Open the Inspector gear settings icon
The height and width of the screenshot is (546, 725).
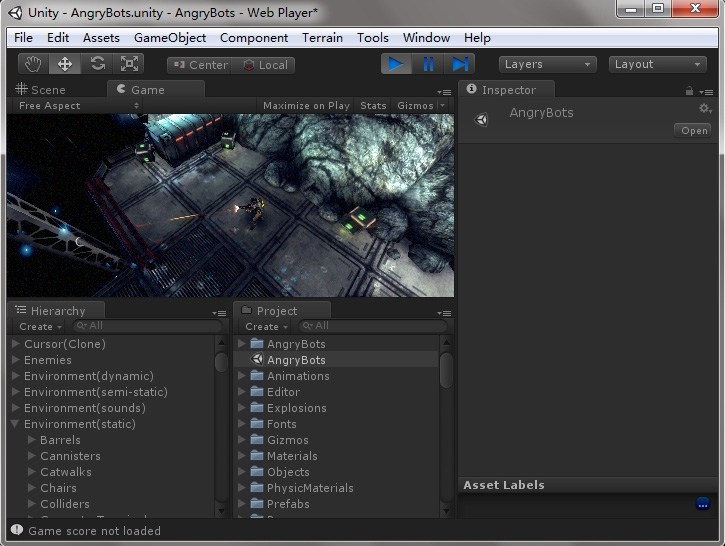[x=705, y=109]
